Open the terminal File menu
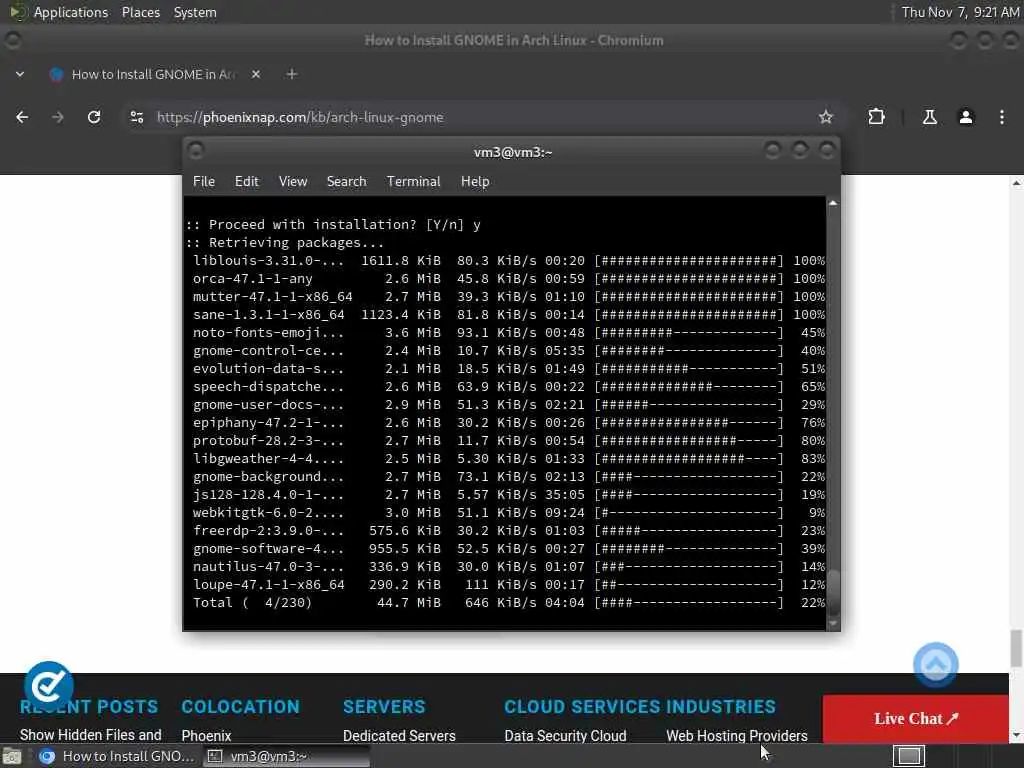 pyautogui.click(x=204, y=182)
